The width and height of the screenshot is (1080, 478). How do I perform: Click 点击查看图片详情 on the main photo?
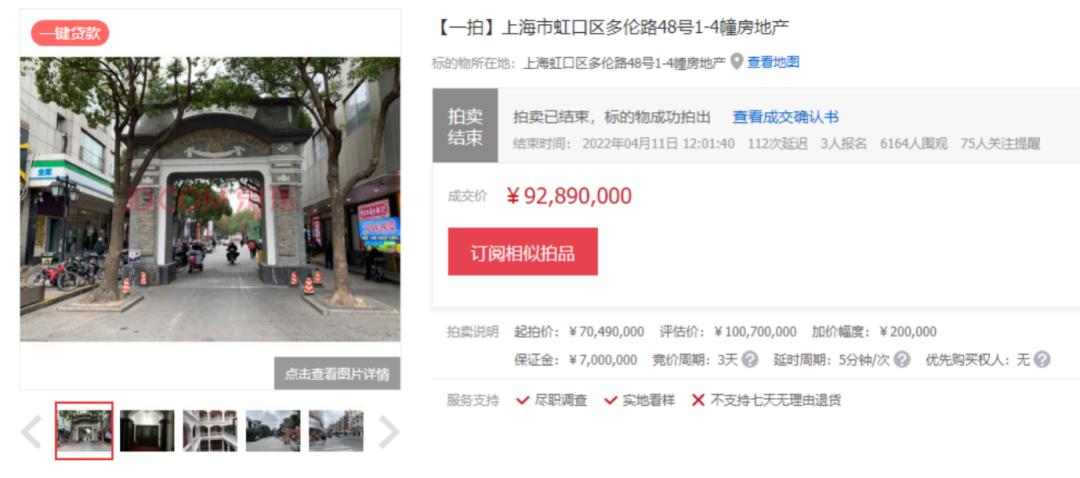337,373
